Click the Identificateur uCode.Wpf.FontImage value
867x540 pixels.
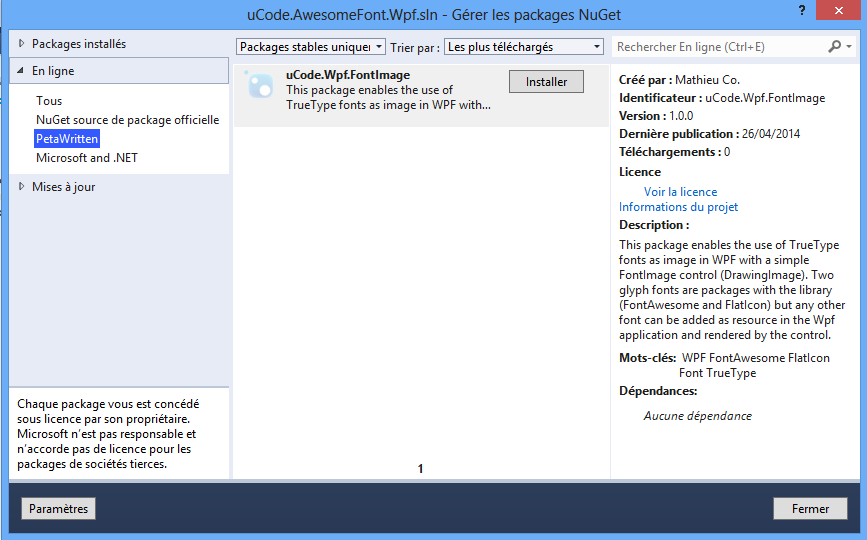[765, 98]
